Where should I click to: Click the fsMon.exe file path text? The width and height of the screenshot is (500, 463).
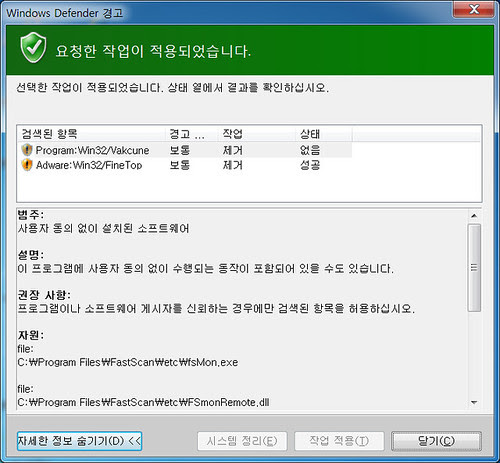[x=128, y=362]
